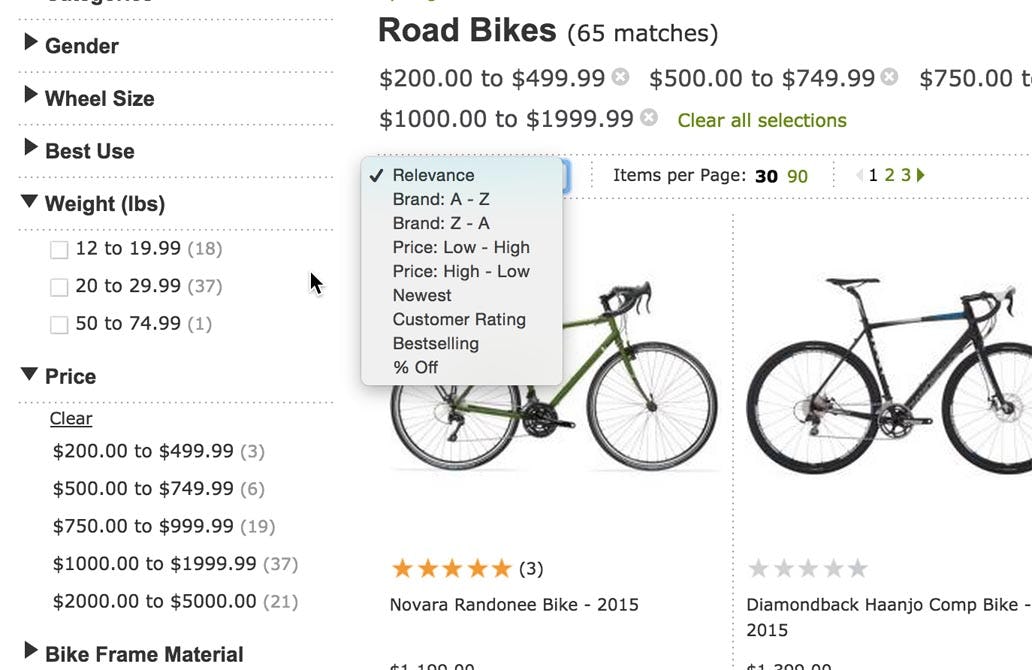
Task: Check the 12 to 19.99 weight box
Action: (59, 249)
